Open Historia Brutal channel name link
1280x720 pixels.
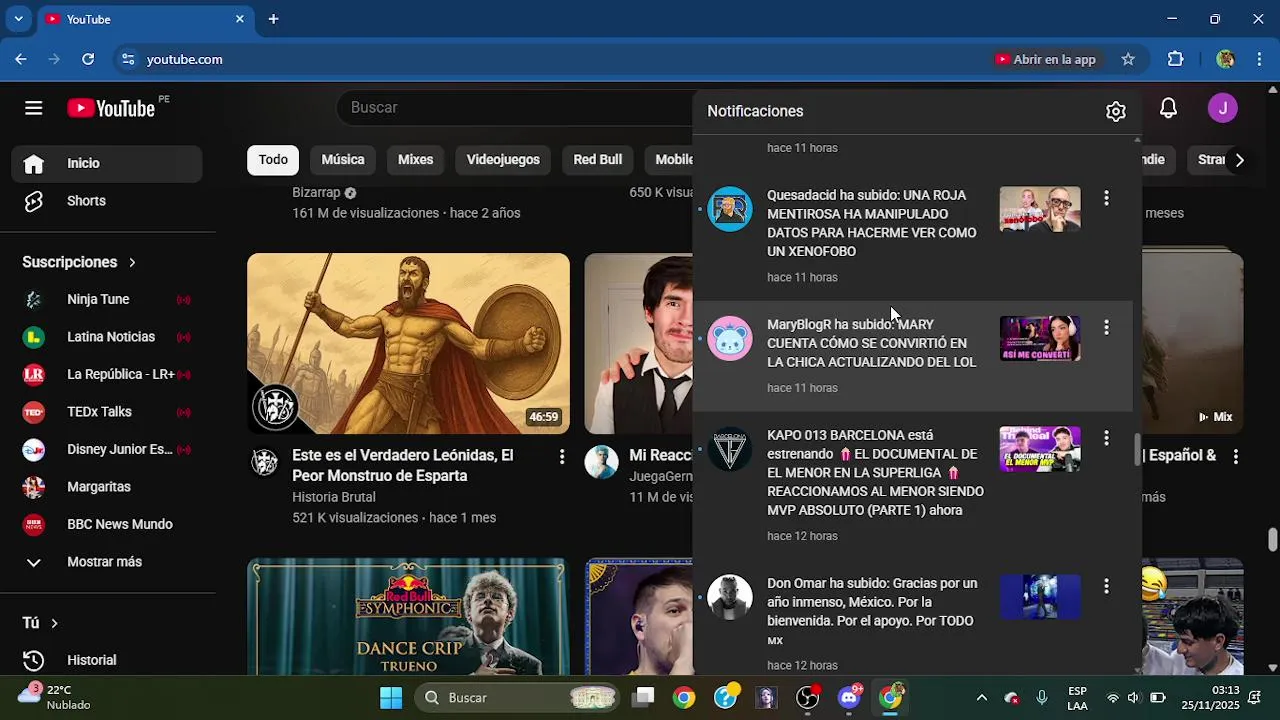tap(334, 497)
